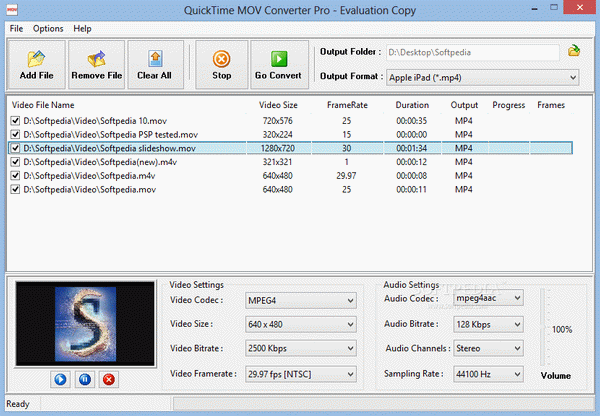
Task: Select Softpedia slideshow.mov file name
Action: pos(109,148)
